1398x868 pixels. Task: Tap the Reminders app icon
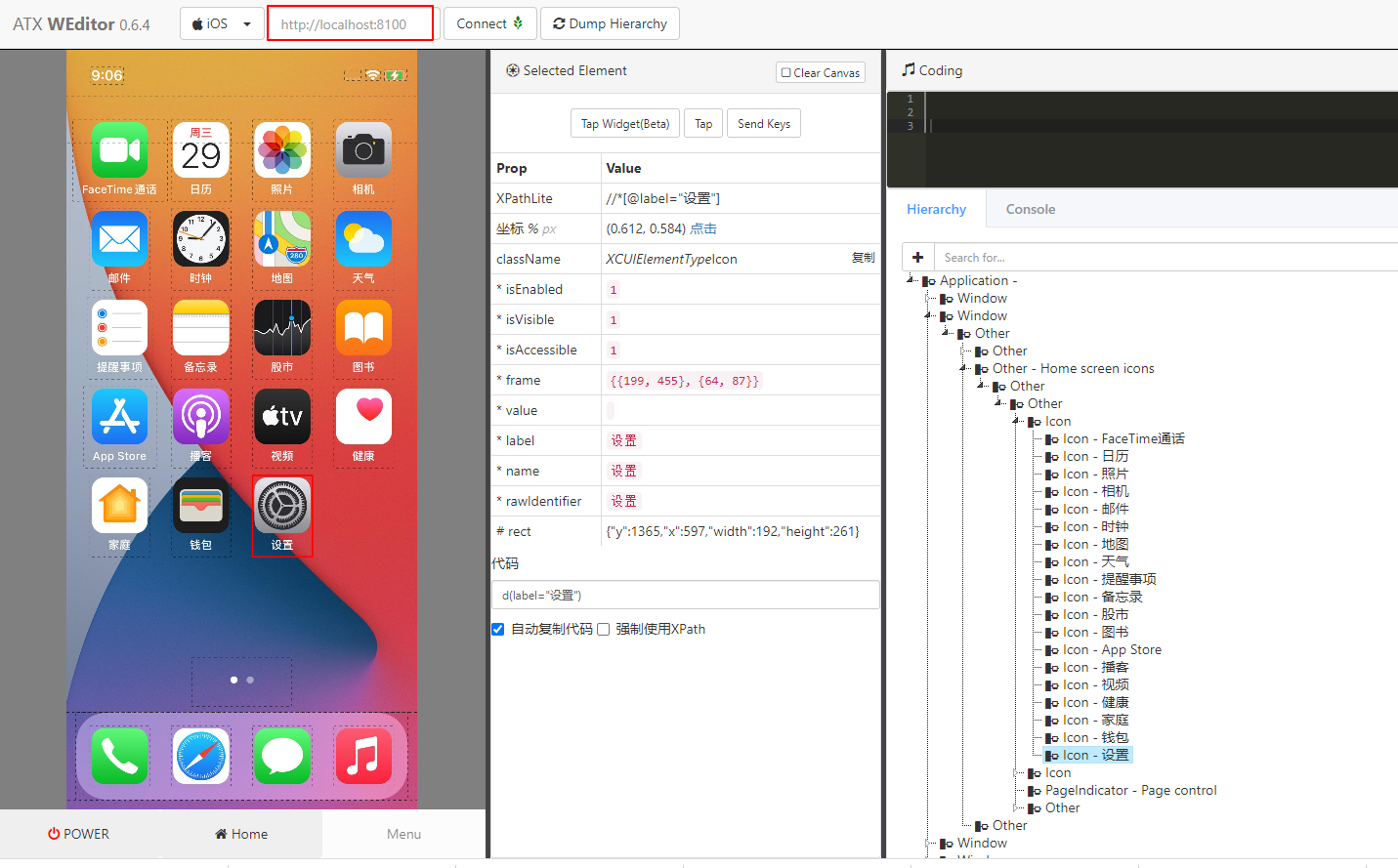pyautogui.click(x=119, y=328)
